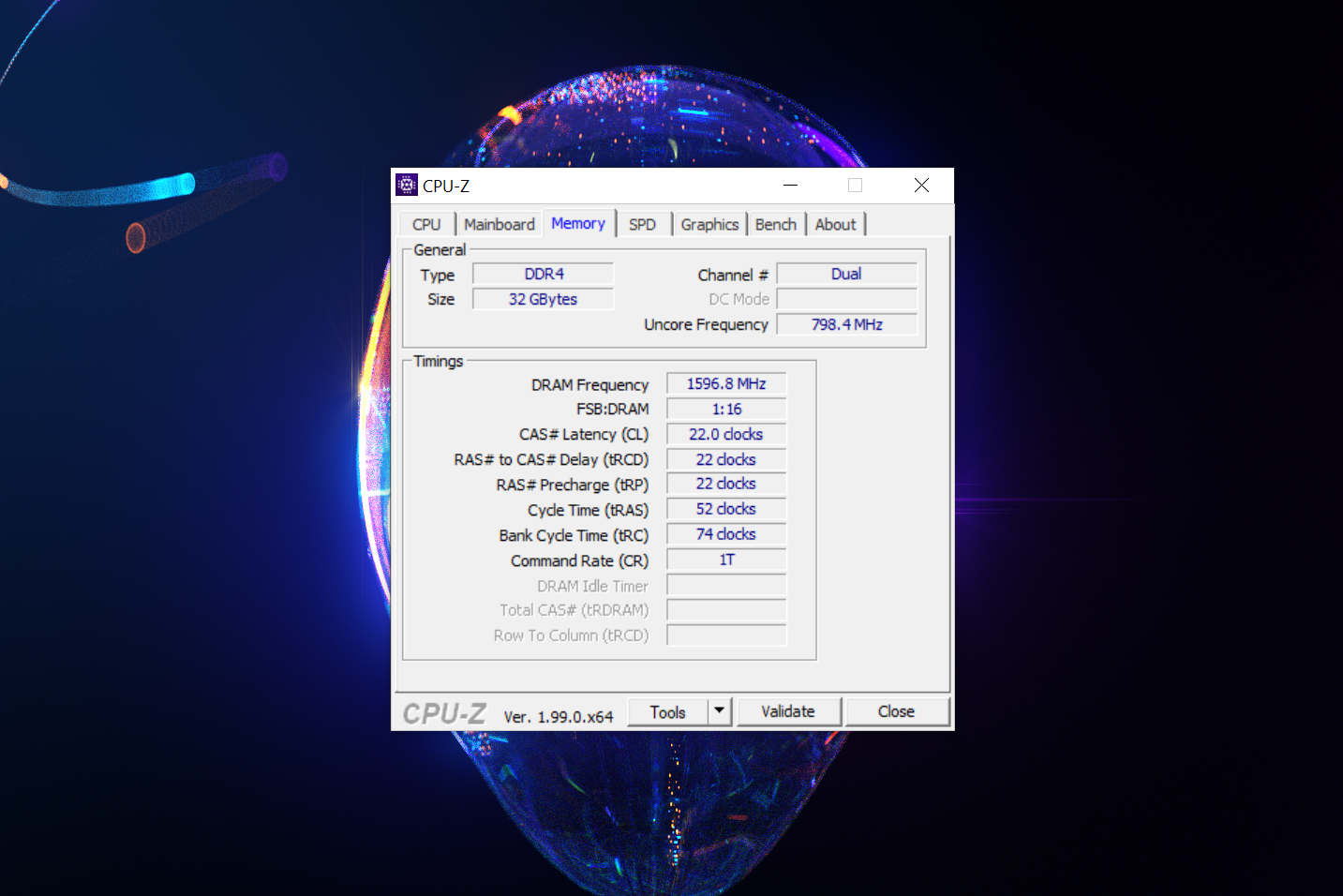Select the 22.0 clocks CAS latency value
Viewport: 1343px width, 896px height.
pos(726,434)
